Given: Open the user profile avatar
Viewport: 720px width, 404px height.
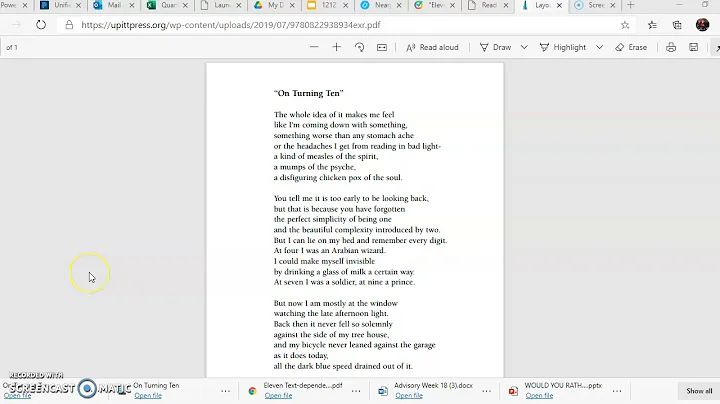Looking at the screenshot, I should coord(702,25).
